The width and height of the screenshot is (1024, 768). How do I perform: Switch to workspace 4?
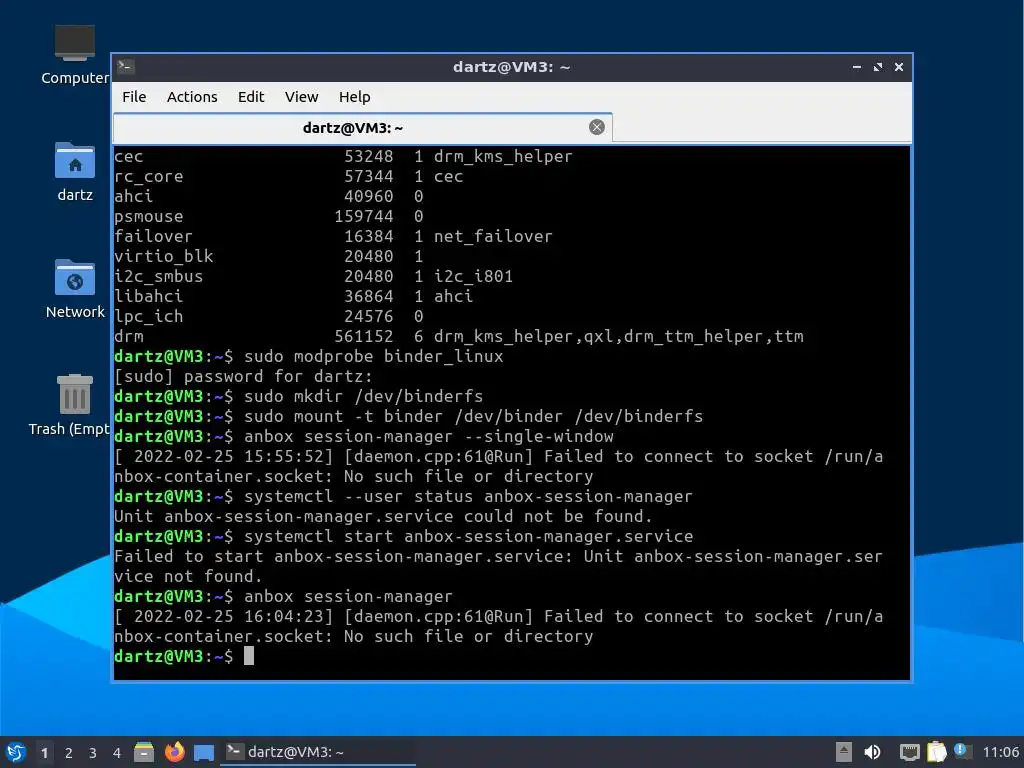point(117,753)
